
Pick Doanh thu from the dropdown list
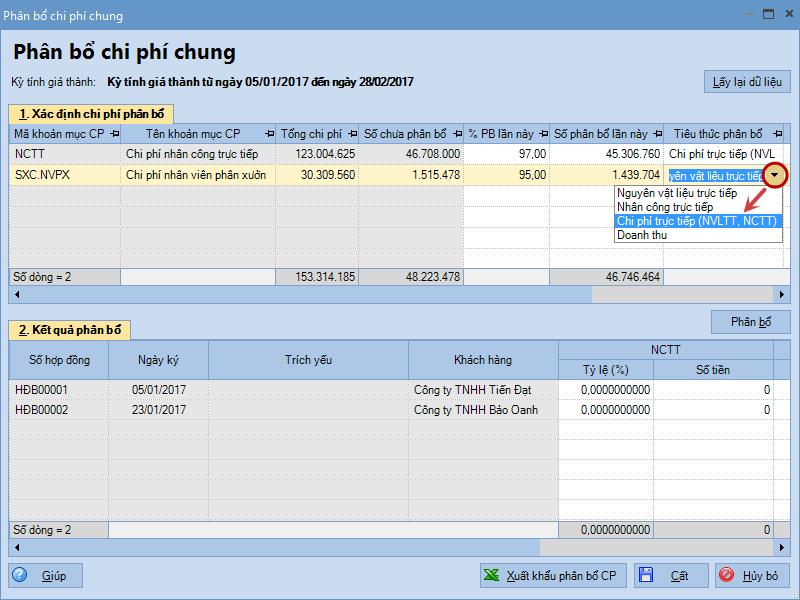pos(642,235)
